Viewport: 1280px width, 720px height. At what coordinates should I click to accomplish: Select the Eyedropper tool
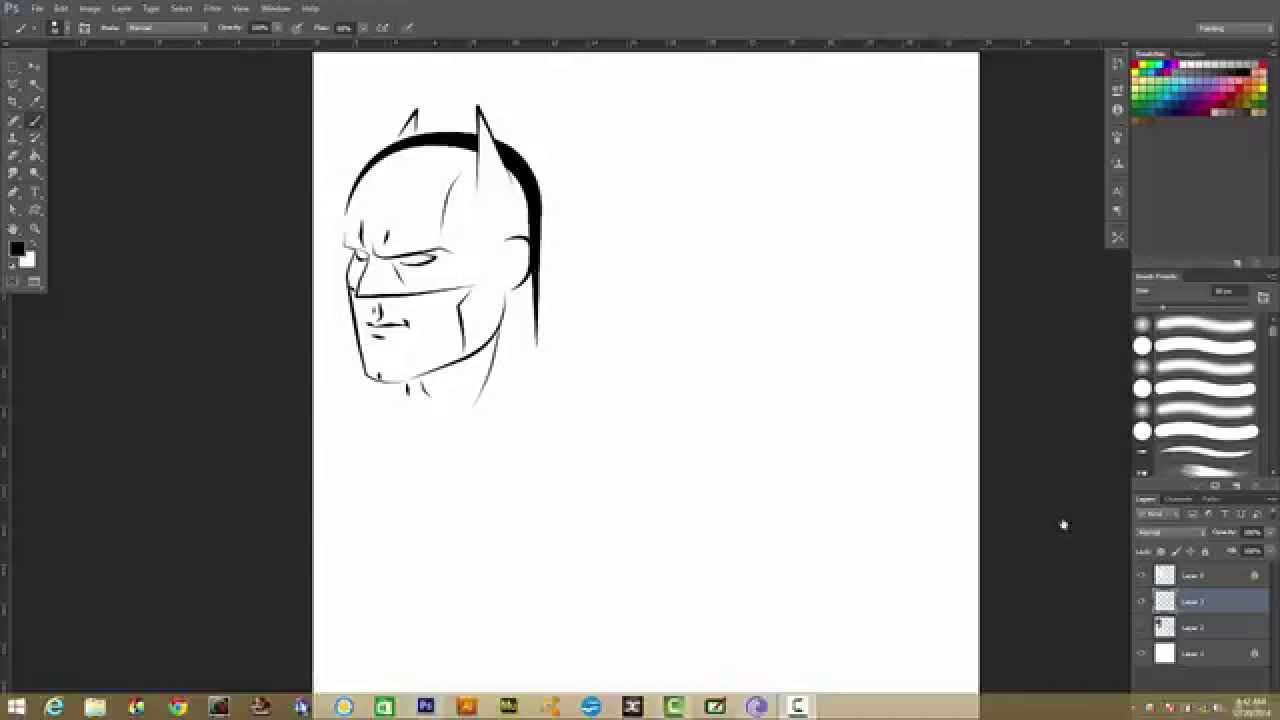pos(35,102)
